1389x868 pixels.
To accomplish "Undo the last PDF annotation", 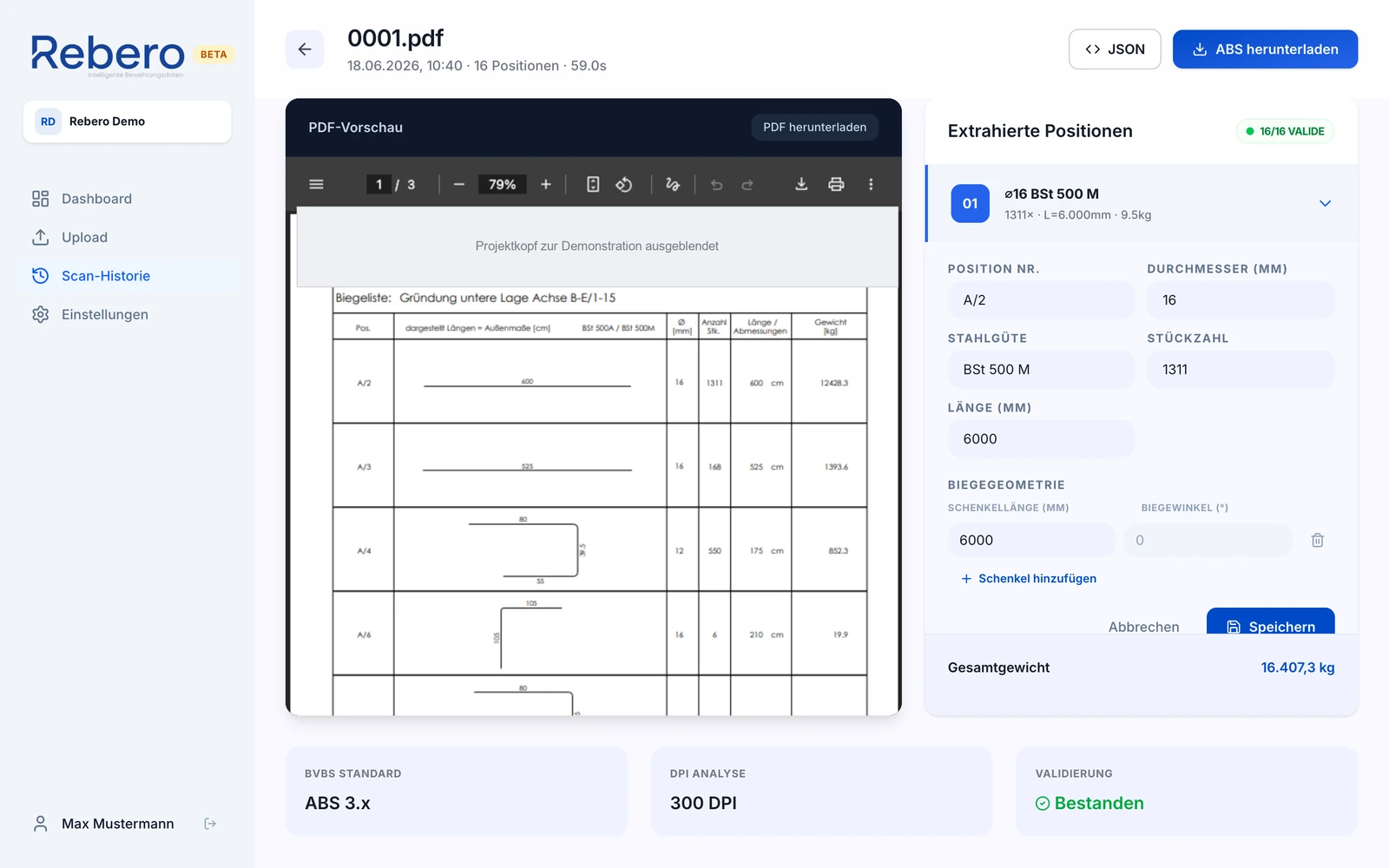I will tap(716, 184).
